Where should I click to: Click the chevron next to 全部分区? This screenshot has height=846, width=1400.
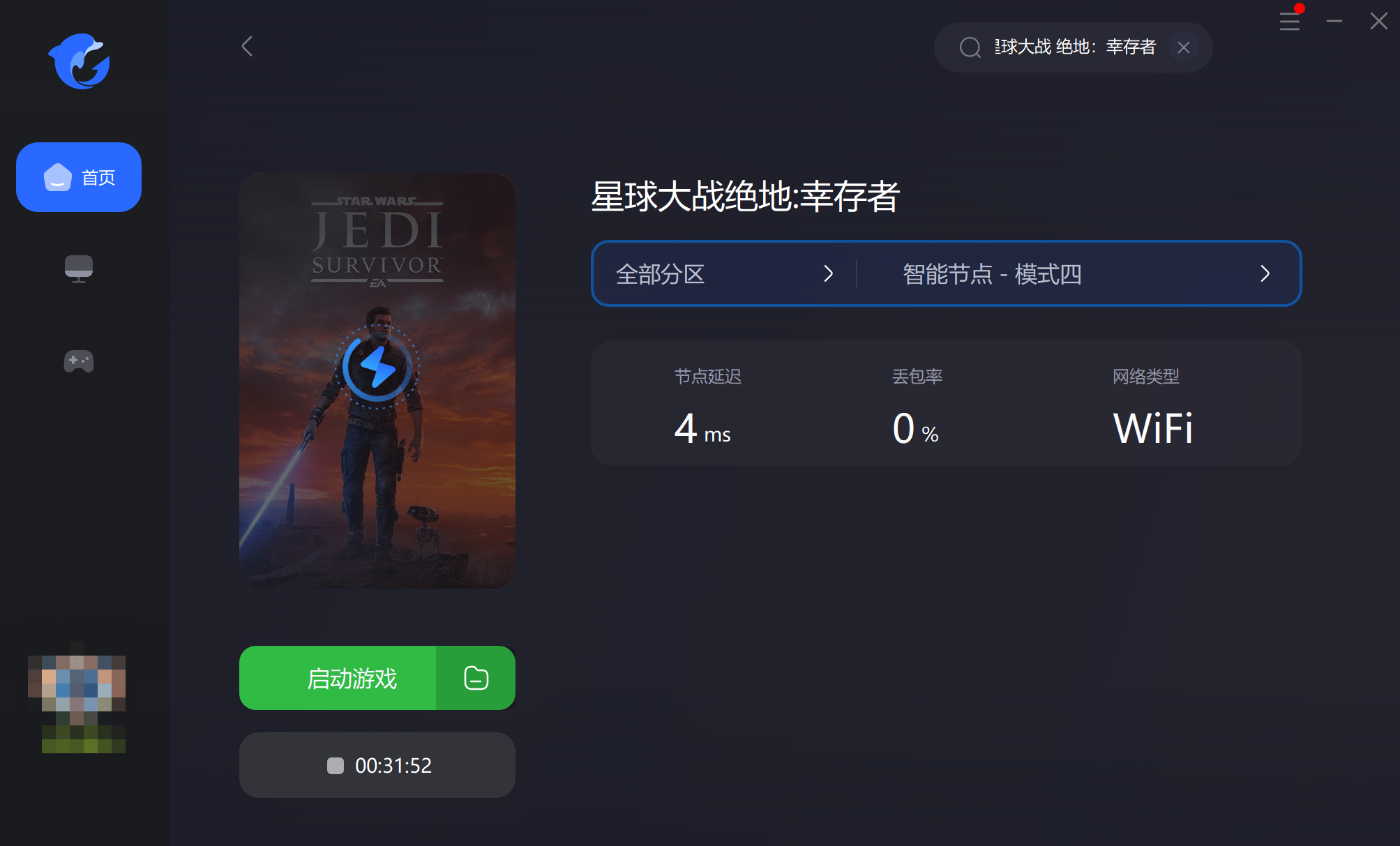coord(829,273)
